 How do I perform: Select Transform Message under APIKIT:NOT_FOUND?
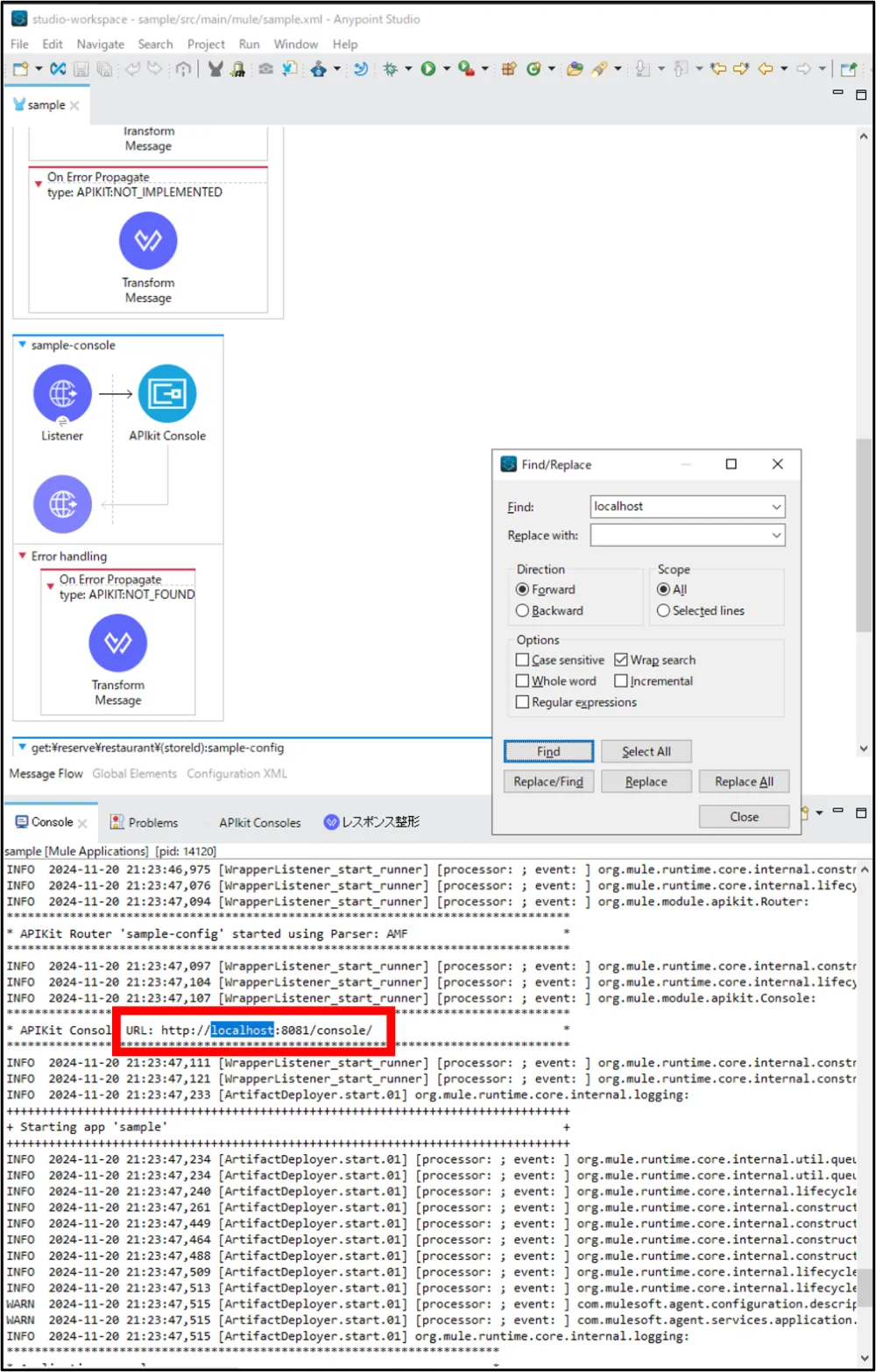[x=117, y=644]
